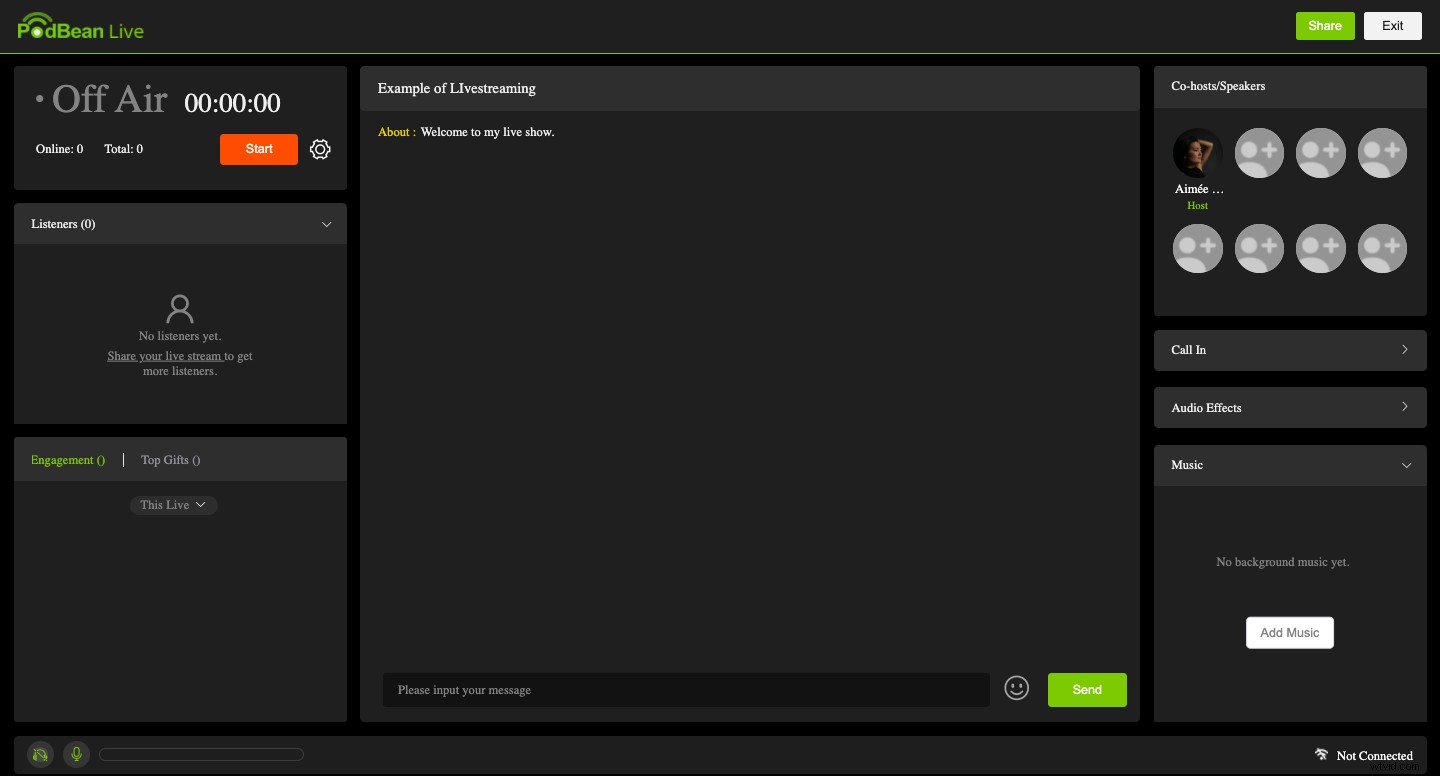The height and width of the screenshot is (776, 1440).
Task: Switch to the Top Gifts tab
Action: [x=170, y=460]
